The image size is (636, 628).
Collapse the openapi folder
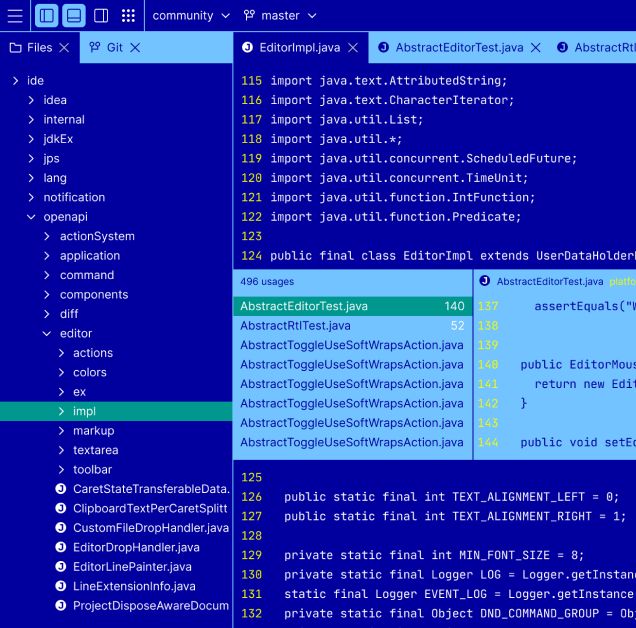pos(31,217)
